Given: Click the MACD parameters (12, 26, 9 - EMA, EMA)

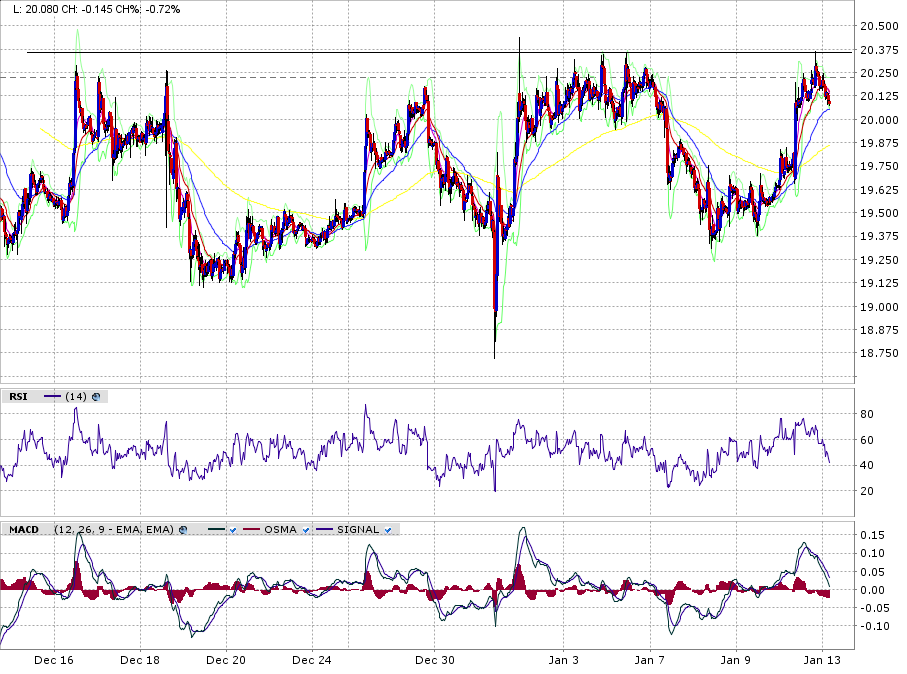Looking at the screenshot, I should point(114,530).
